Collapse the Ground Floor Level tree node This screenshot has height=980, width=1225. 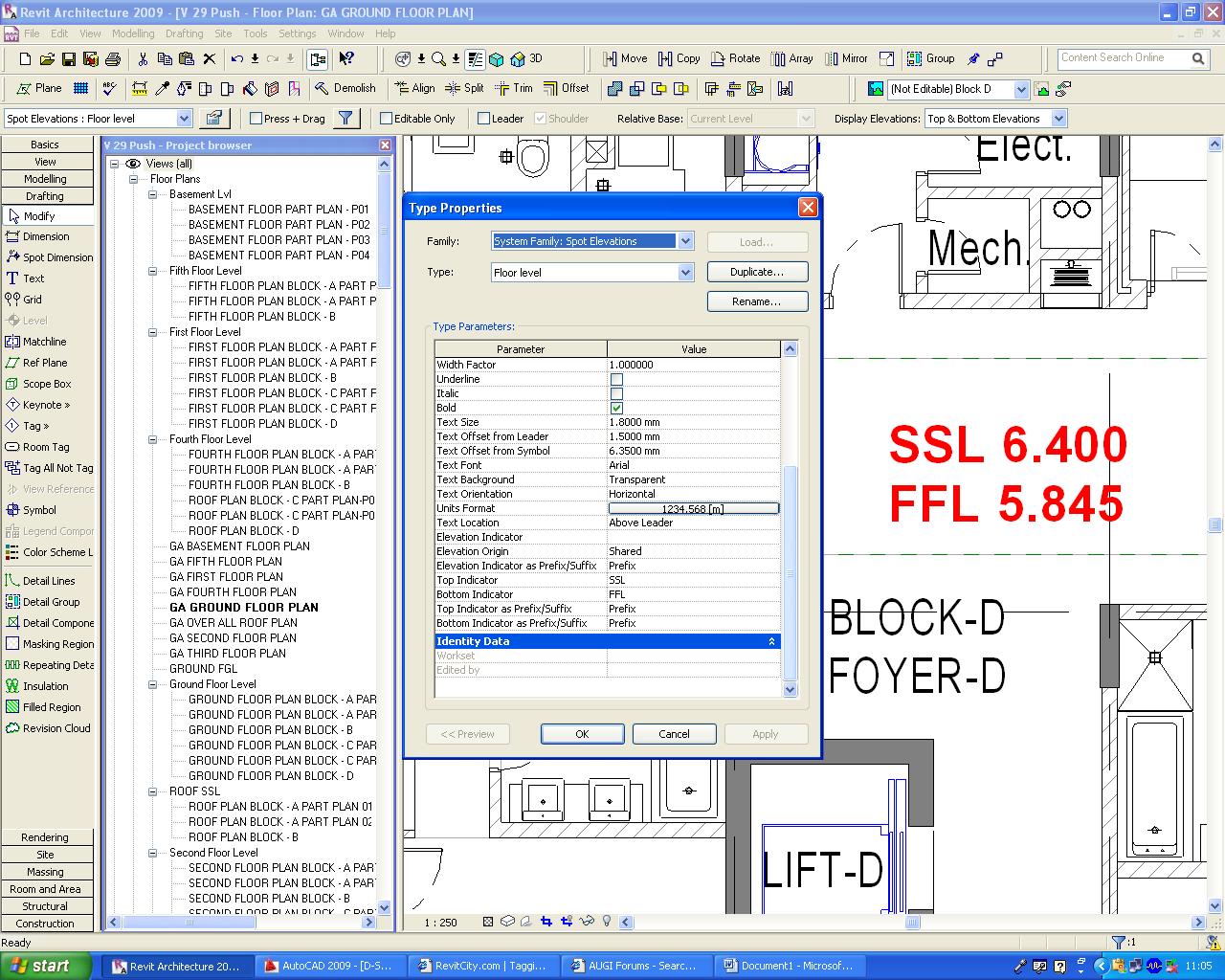pyautogui.click(x=152, y=684)
